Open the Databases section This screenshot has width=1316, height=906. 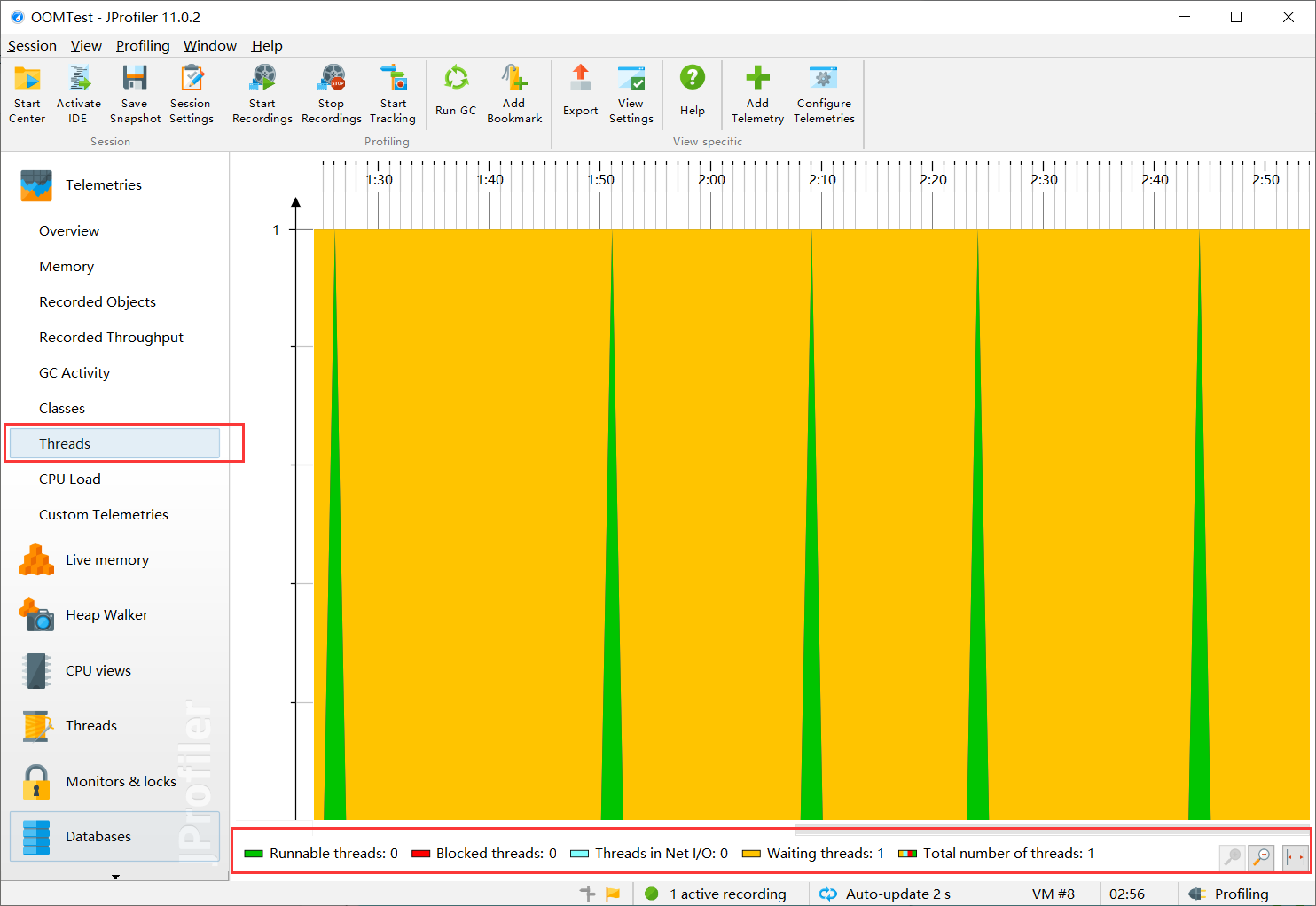click(115, 837)
